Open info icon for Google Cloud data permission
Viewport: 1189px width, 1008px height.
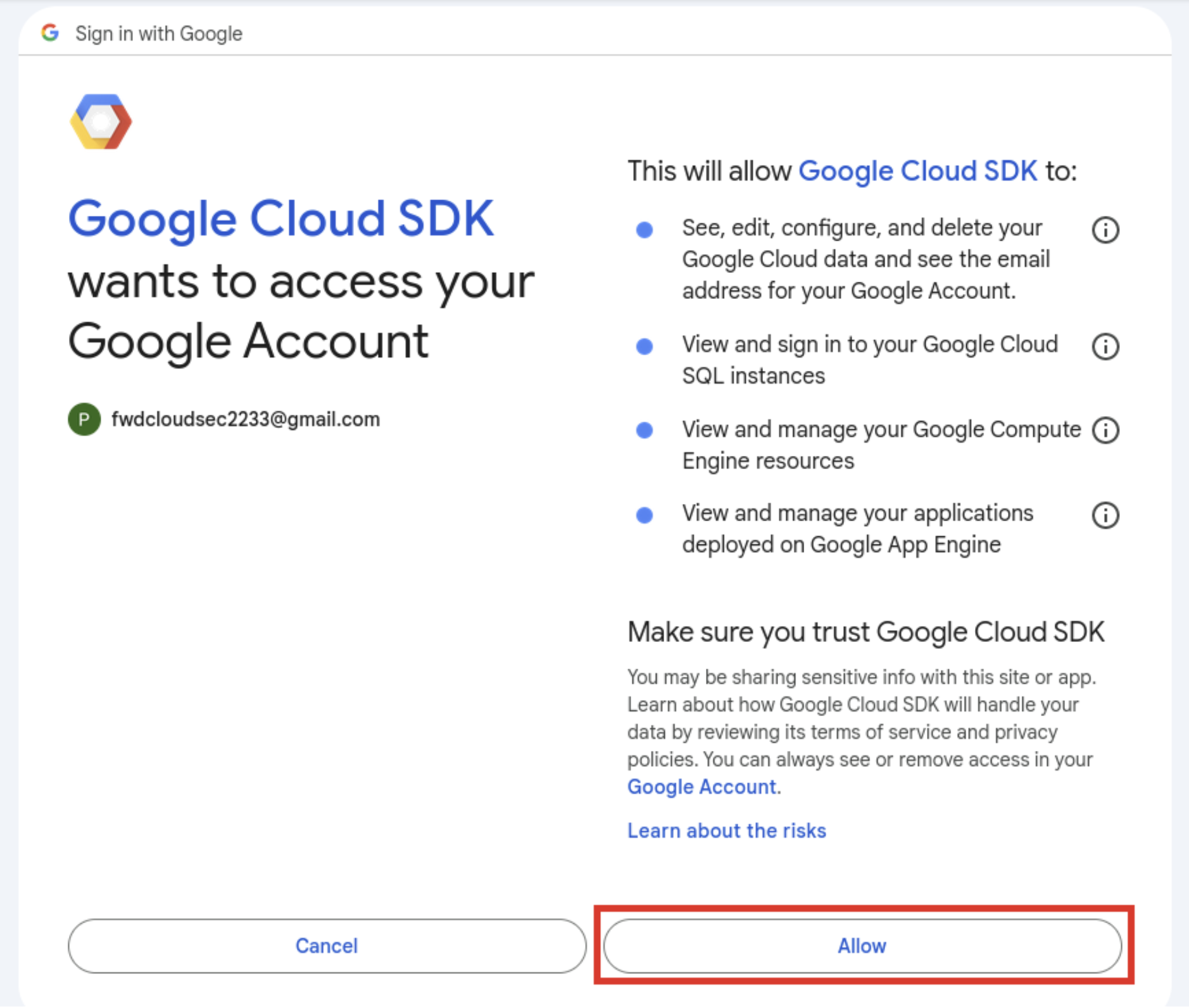[x=1105, y=230]
